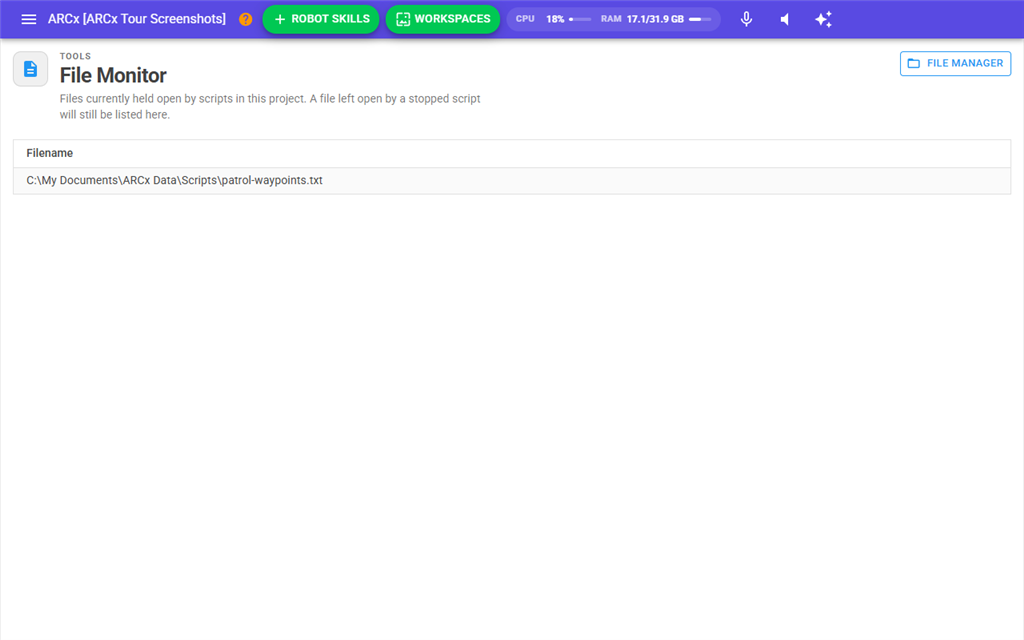The height and width of the screenshot is (640, 1024).
Task: Mute audio with the speaker icon
Action: (785, 19)
